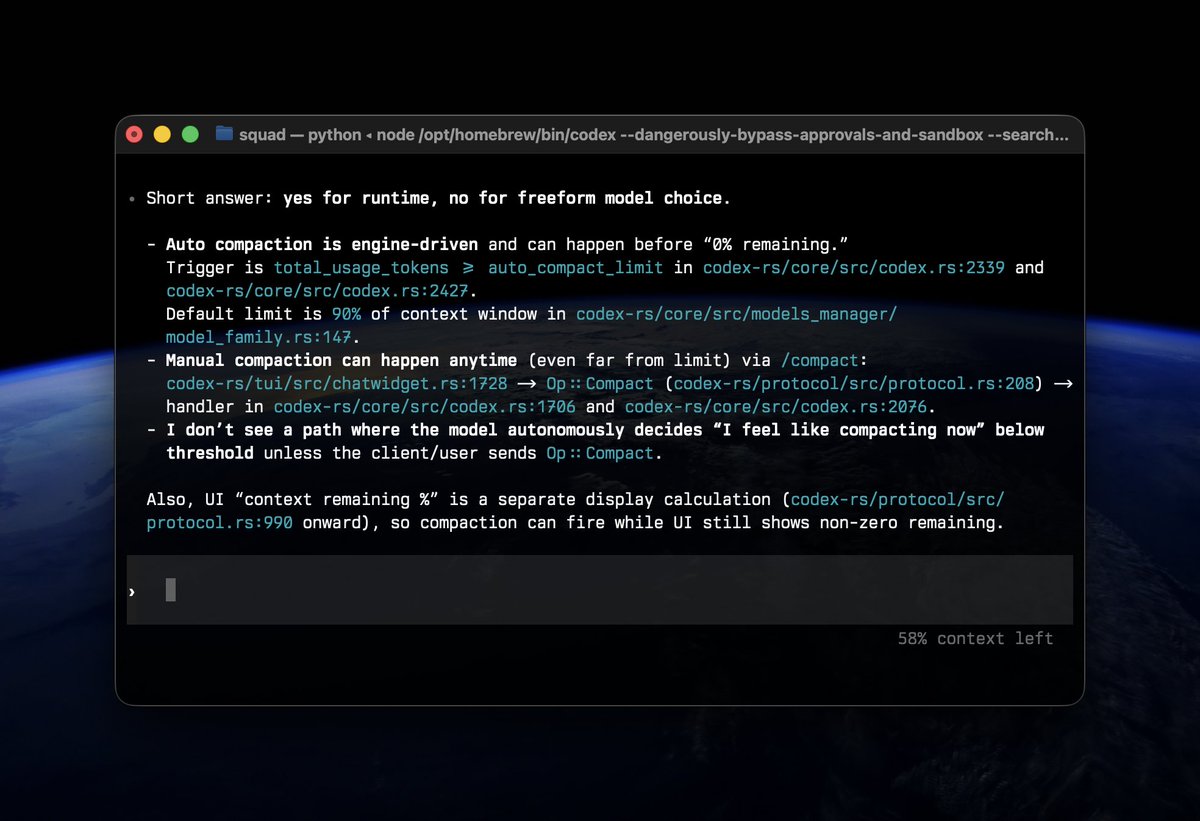This screenshot has height=821, width=1200.
Task: Click the gray bullet before 'Short answer'
Action: [132, 199]
